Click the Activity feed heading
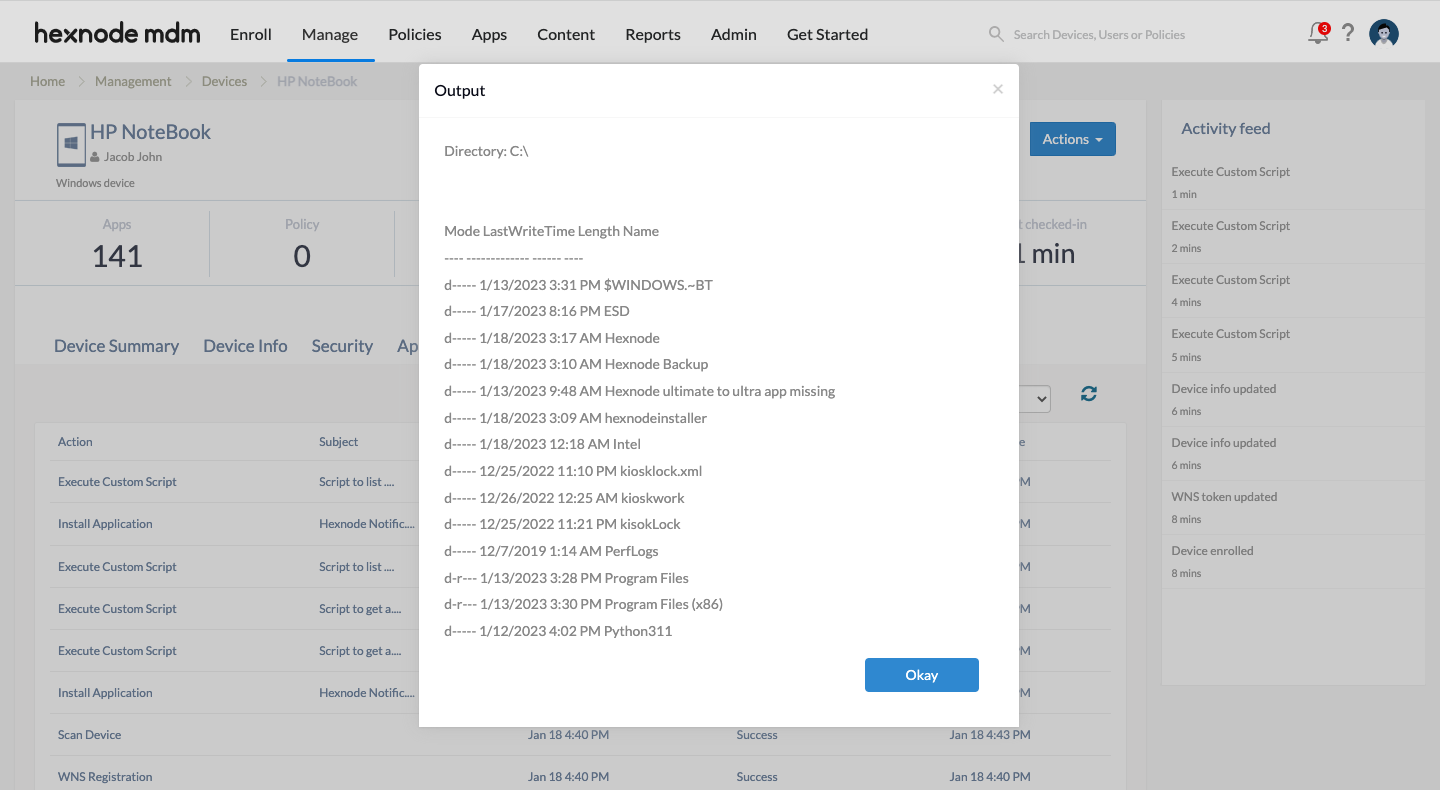Viewport: 1440px width, 790px height. [x=1226, y=128]
